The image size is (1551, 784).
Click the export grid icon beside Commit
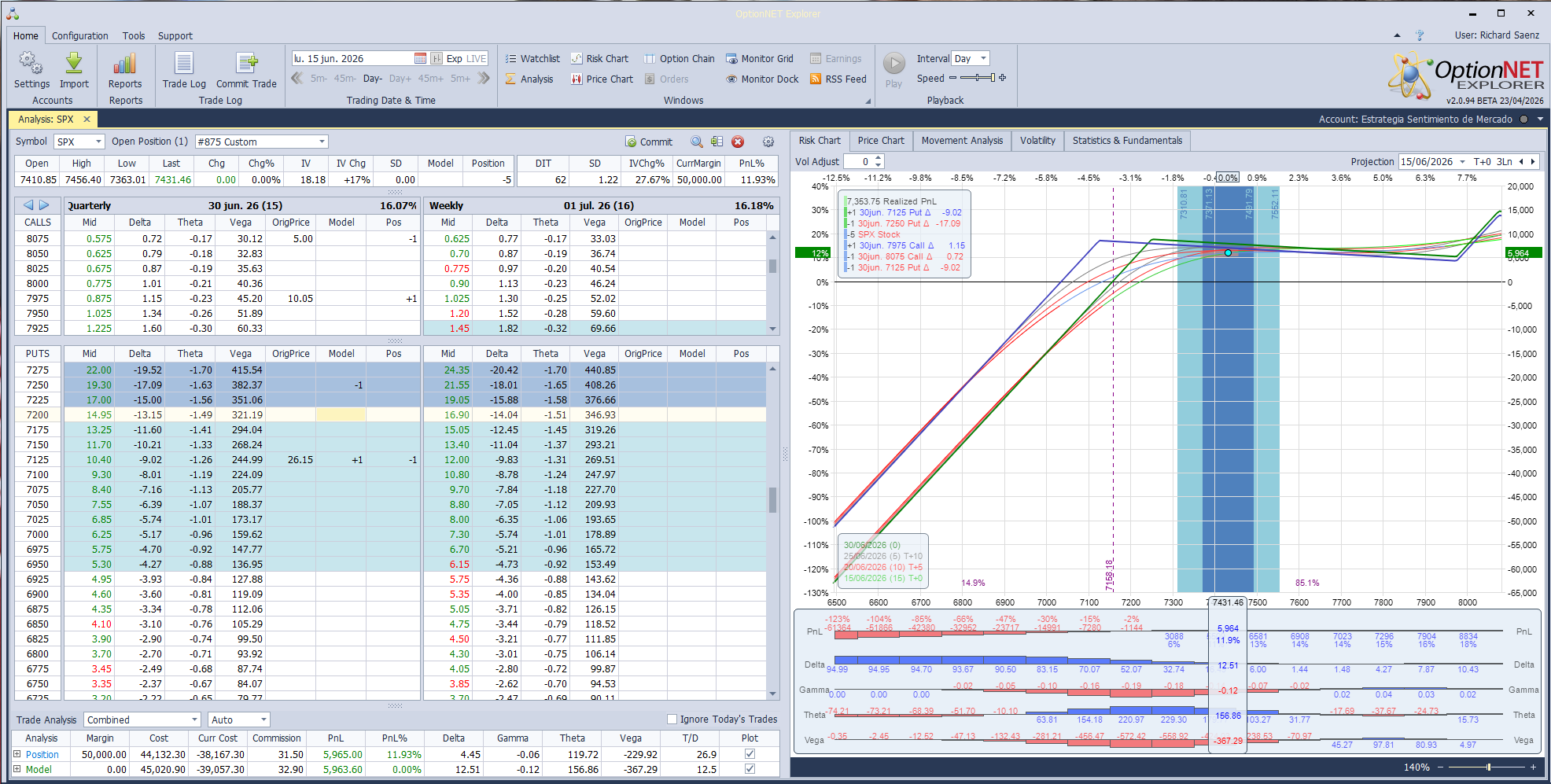pos(717,142)
